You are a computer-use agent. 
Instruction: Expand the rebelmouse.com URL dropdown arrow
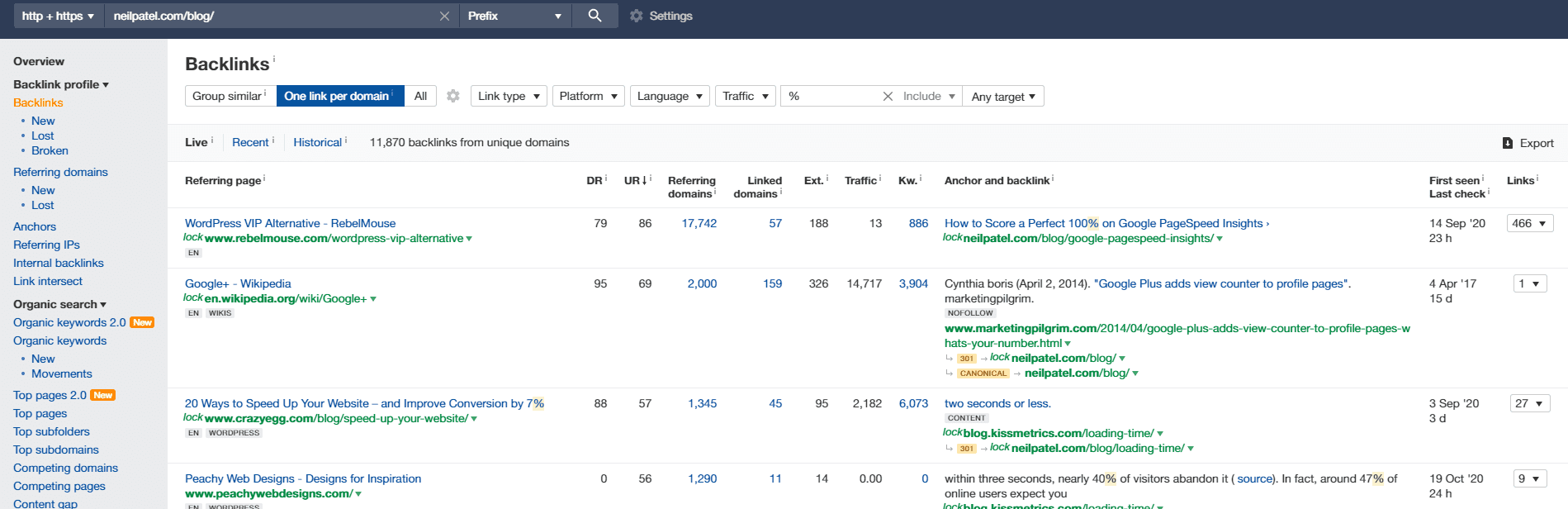click(469, 239)
